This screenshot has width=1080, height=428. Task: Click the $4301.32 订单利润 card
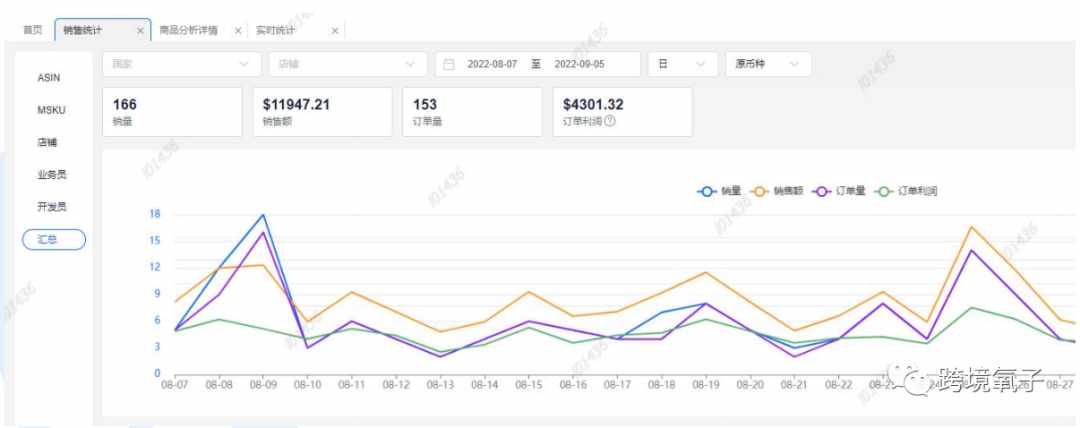click(623, 112)
